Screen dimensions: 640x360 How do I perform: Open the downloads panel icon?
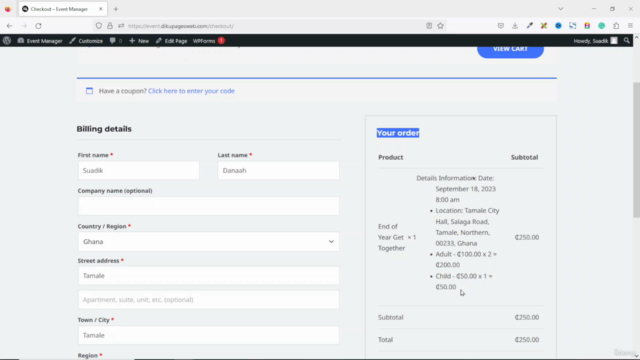coord(515,26)
